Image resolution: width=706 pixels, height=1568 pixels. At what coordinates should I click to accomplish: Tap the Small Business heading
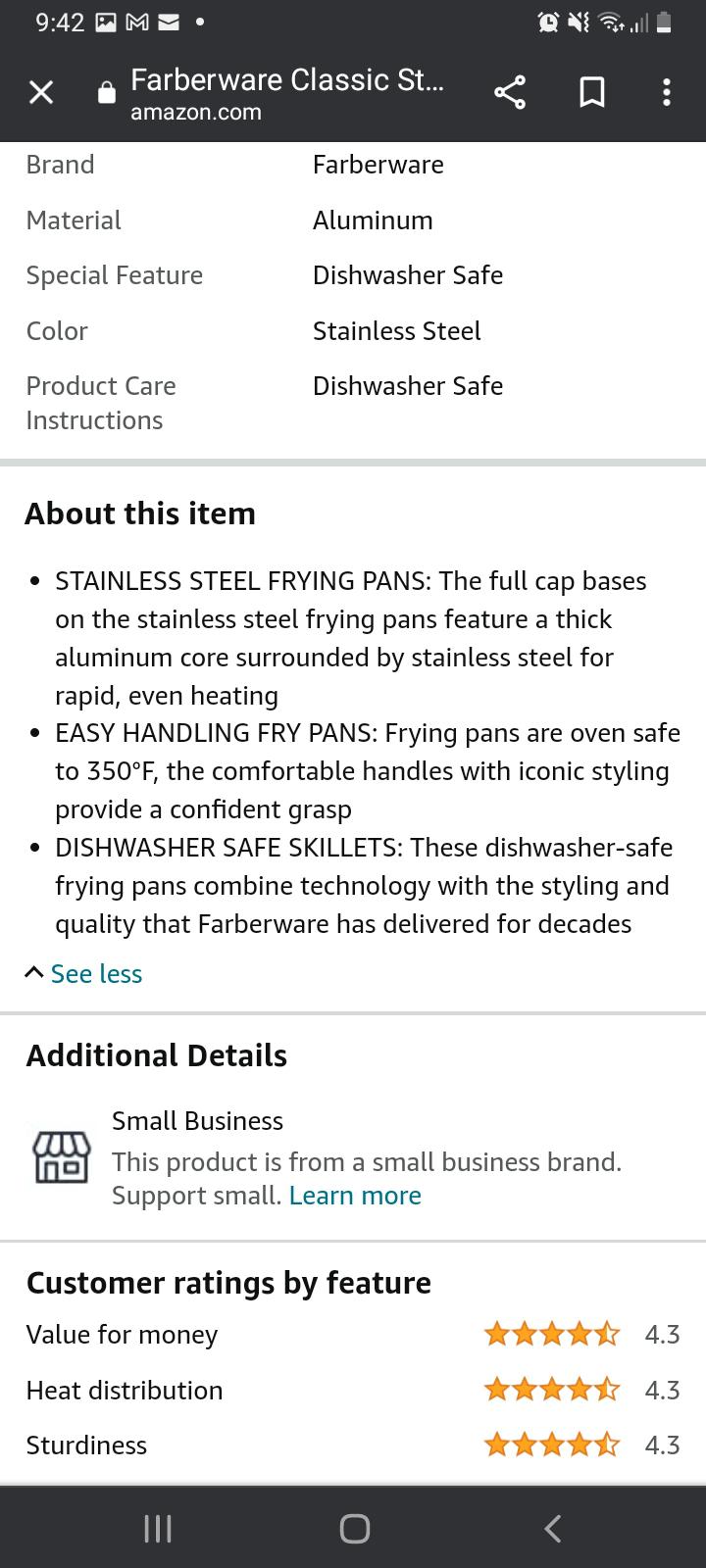(x=197, y=1120)
